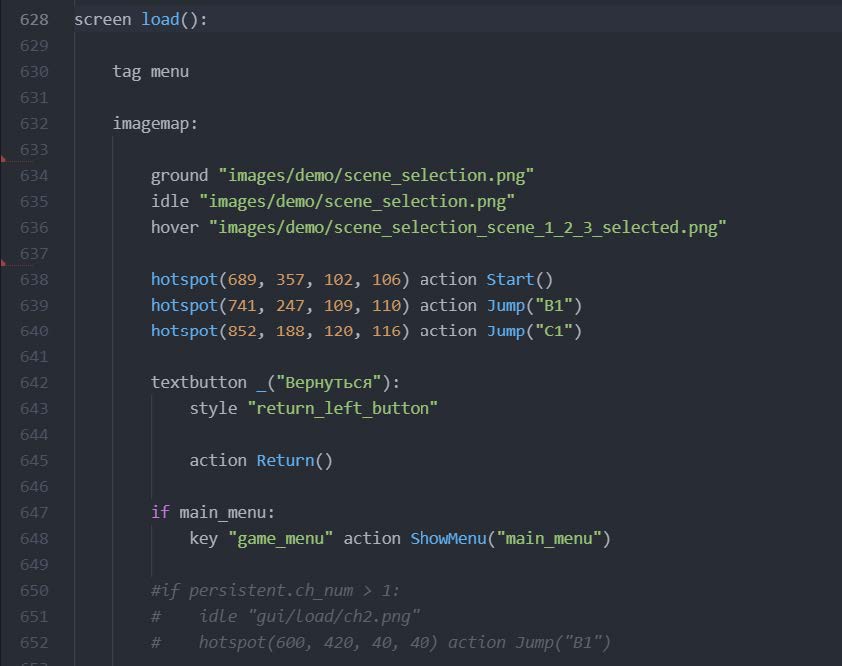842x666 pixels.
Task: Click the "game_menu" string
Action: coord(280,539)
